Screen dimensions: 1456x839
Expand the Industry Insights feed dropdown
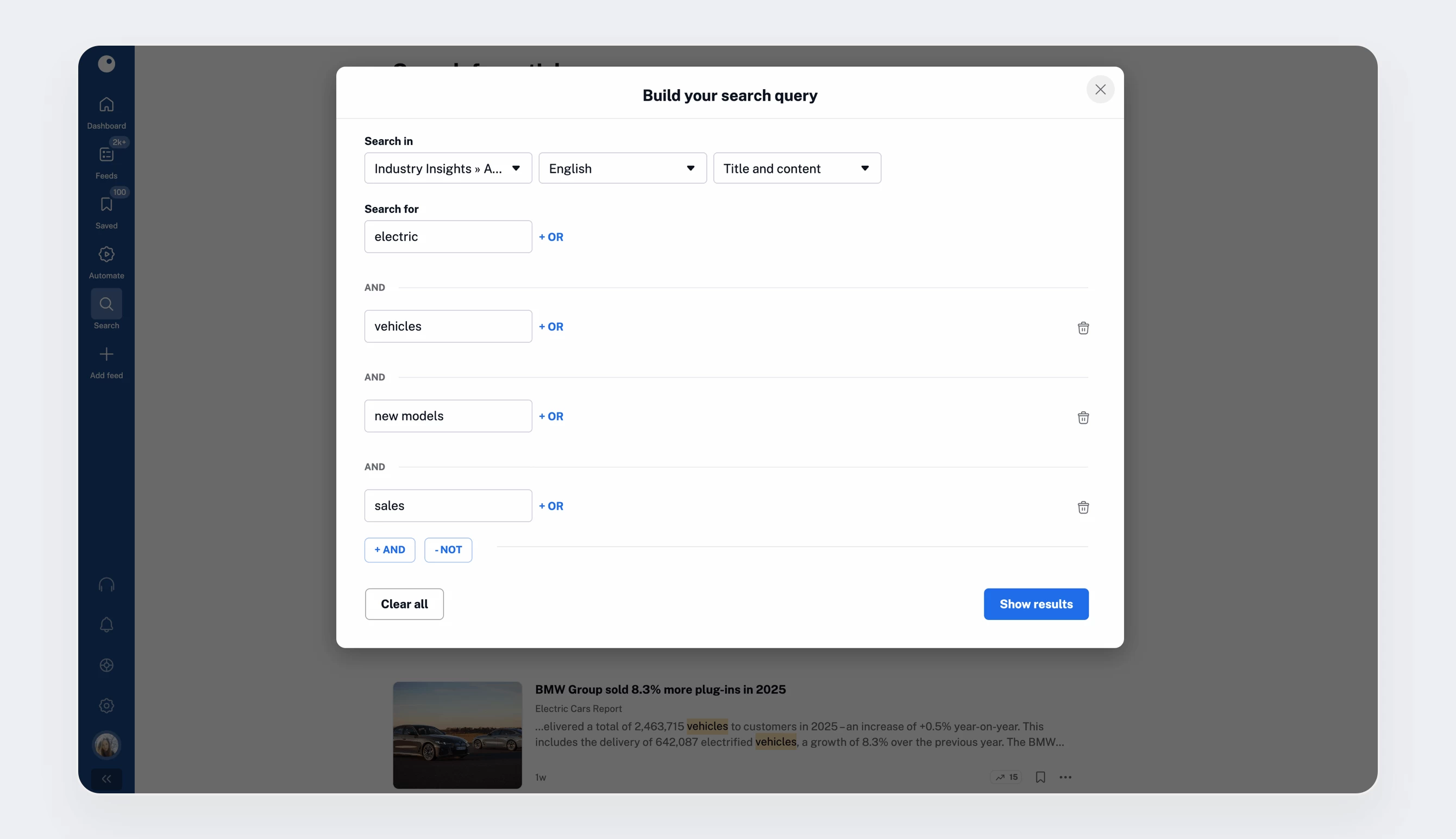coord(448,168)
